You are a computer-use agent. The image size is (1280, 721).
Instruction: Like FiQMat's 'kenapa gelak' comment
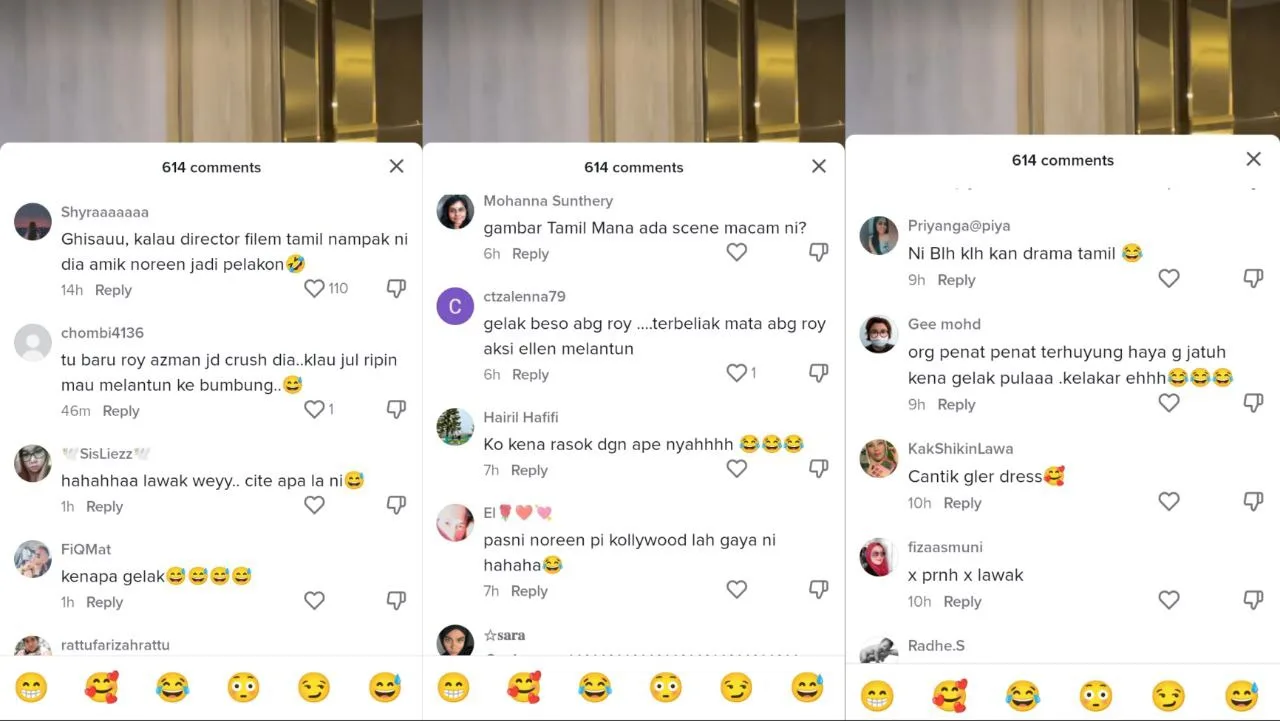click(x=314, y=600)
